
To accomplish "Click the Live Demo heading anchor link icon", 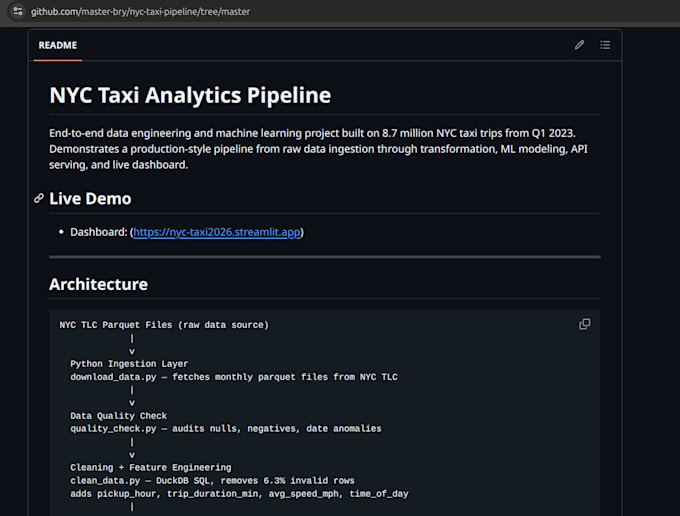I will (39, 198).
